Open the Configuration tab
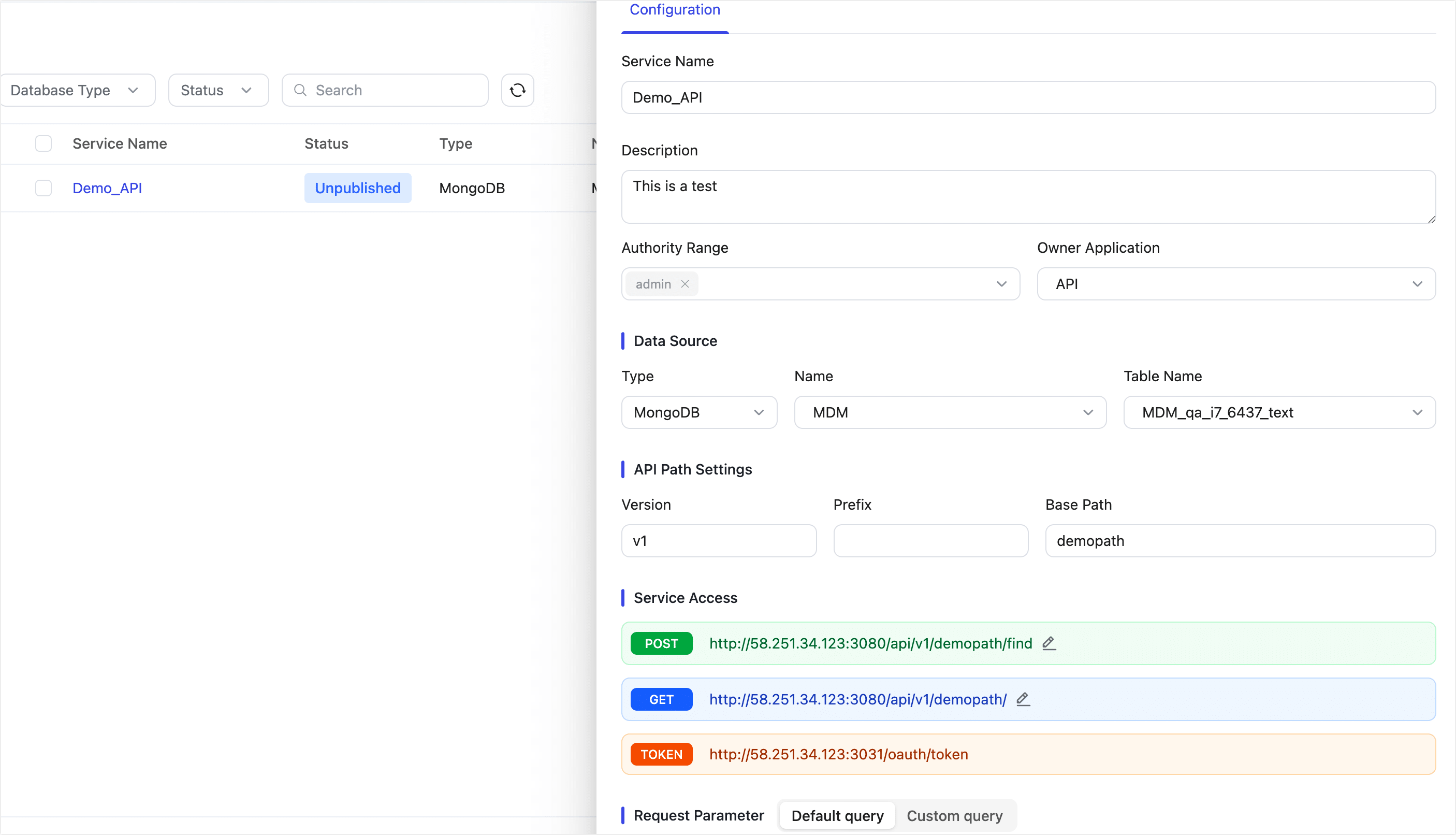Viewport: 1456px width, 835px height. click(675, 10)
